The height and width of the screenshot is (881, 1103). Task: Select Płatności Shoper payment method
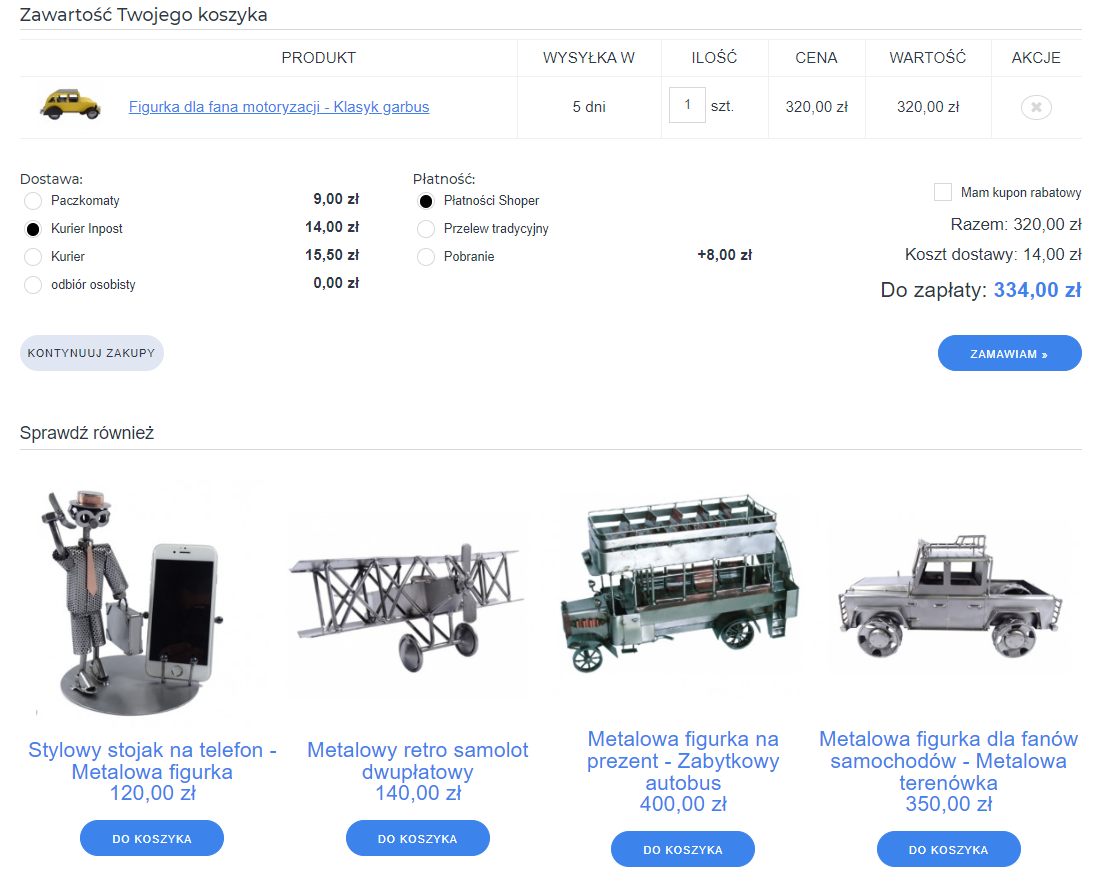point(426,201)
